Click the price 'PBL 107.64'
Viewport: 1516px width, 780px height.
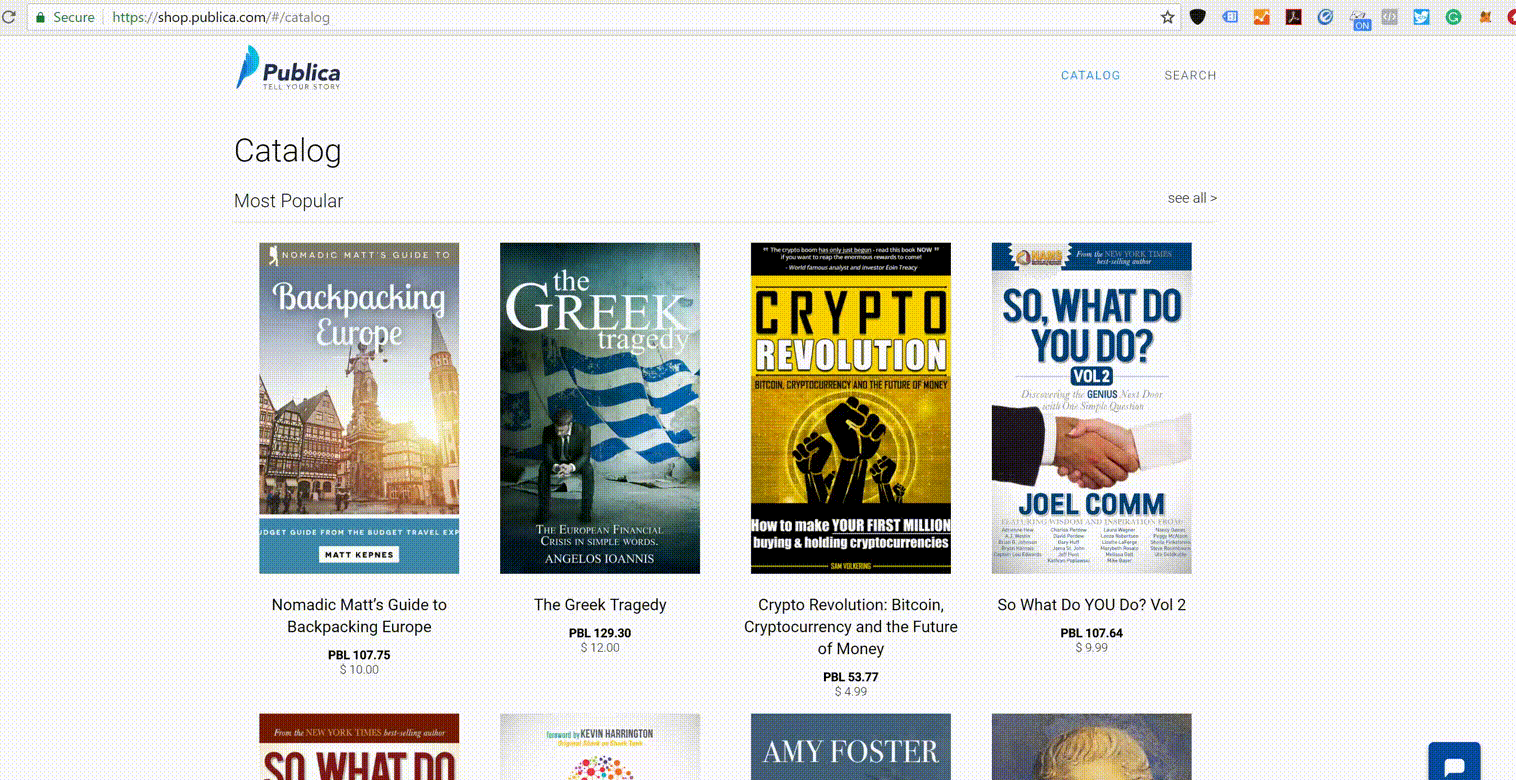pos(1092,633)
